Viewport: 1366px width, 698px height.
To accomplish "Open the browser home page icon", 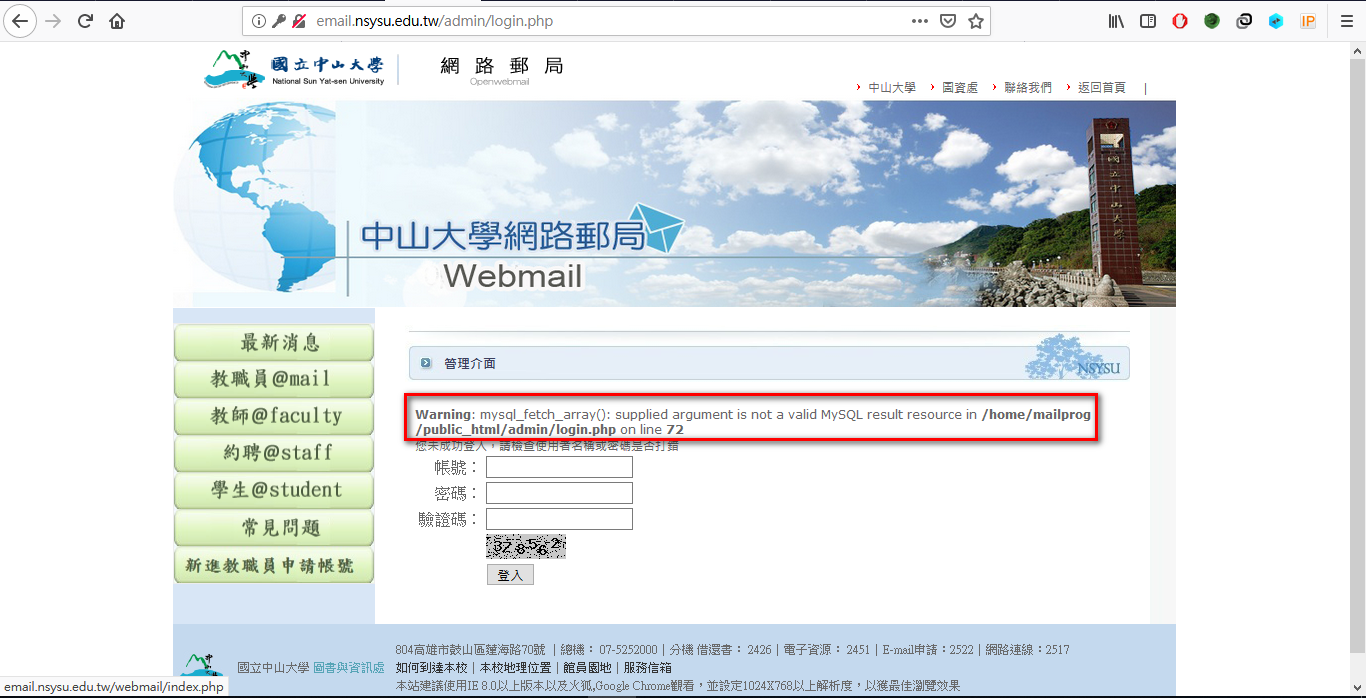I will [x=117, y=21].
